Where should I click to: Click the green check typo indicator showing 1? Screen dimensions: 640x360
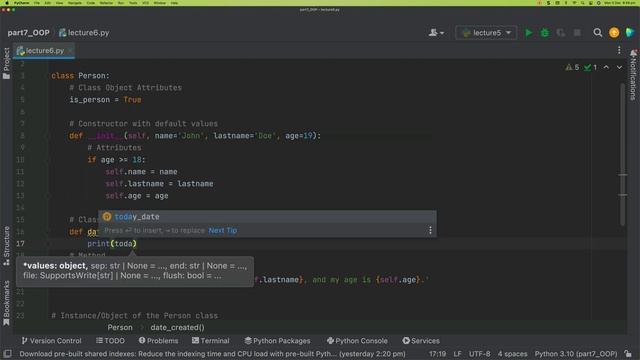(590, 67)
